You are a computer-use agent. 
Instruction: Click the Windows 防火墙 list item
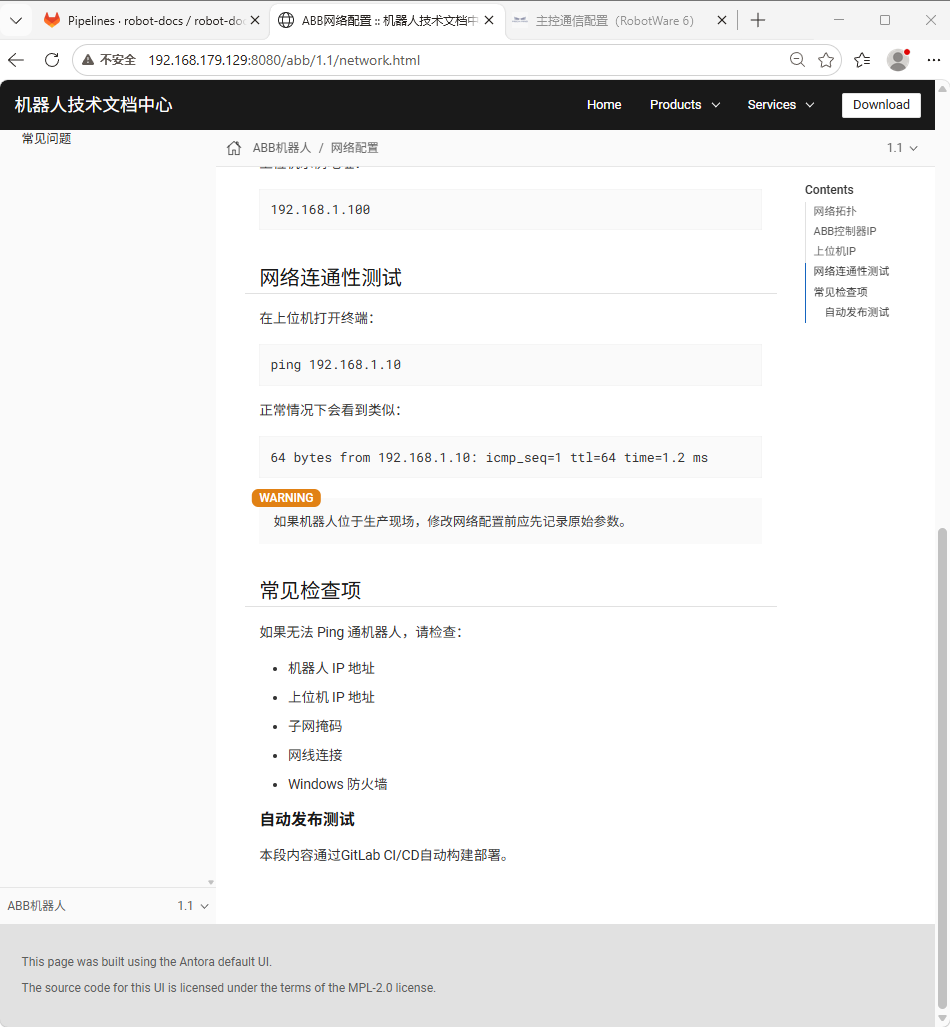(x=337, y=784)
